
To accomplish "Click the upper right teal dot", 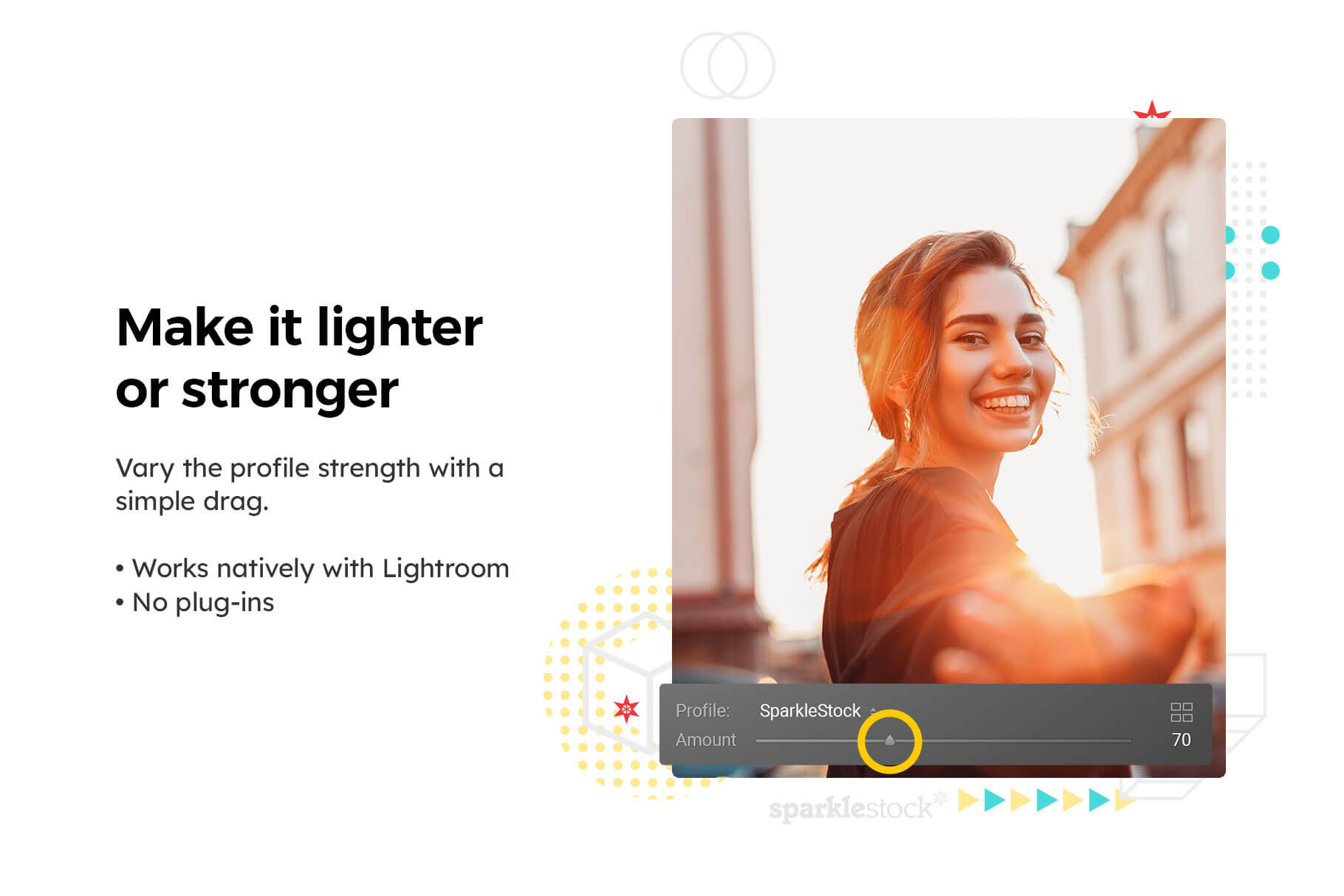I will pyautogui.click(x=1270, y=235).
